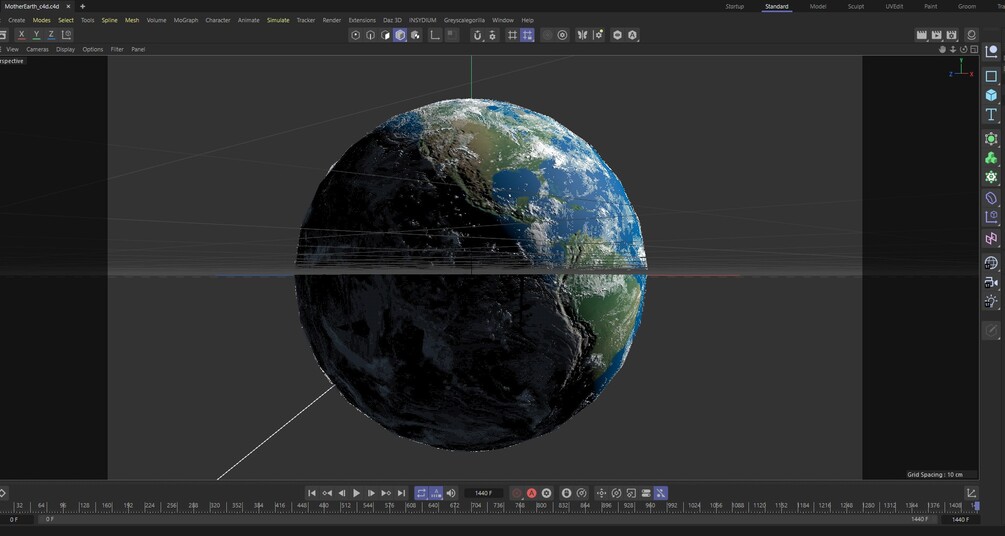Open viewport Display dropdown menu
The image size is (1005, 536).
[65, 49]
